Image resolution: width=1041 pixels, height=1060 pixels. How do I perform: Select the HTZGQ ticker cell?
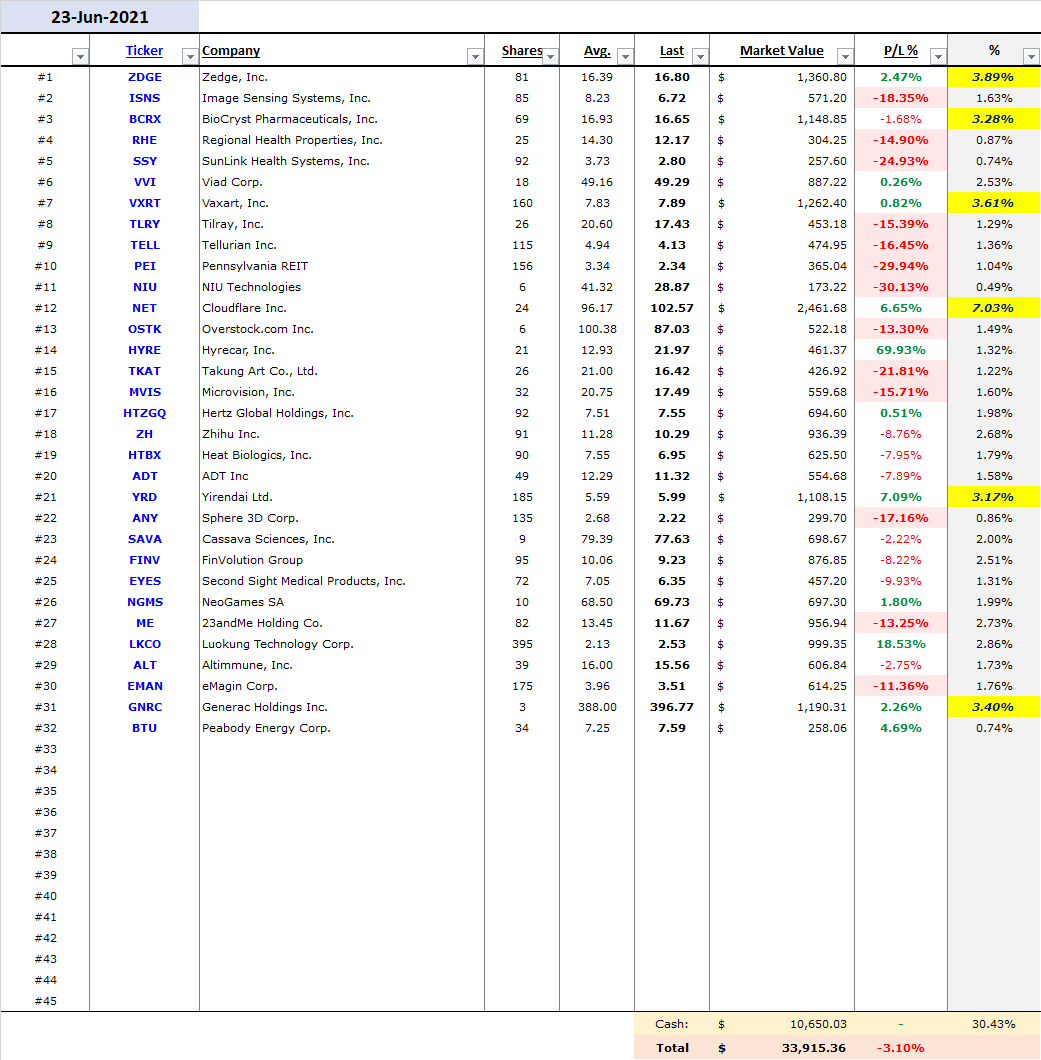point(145,413)
